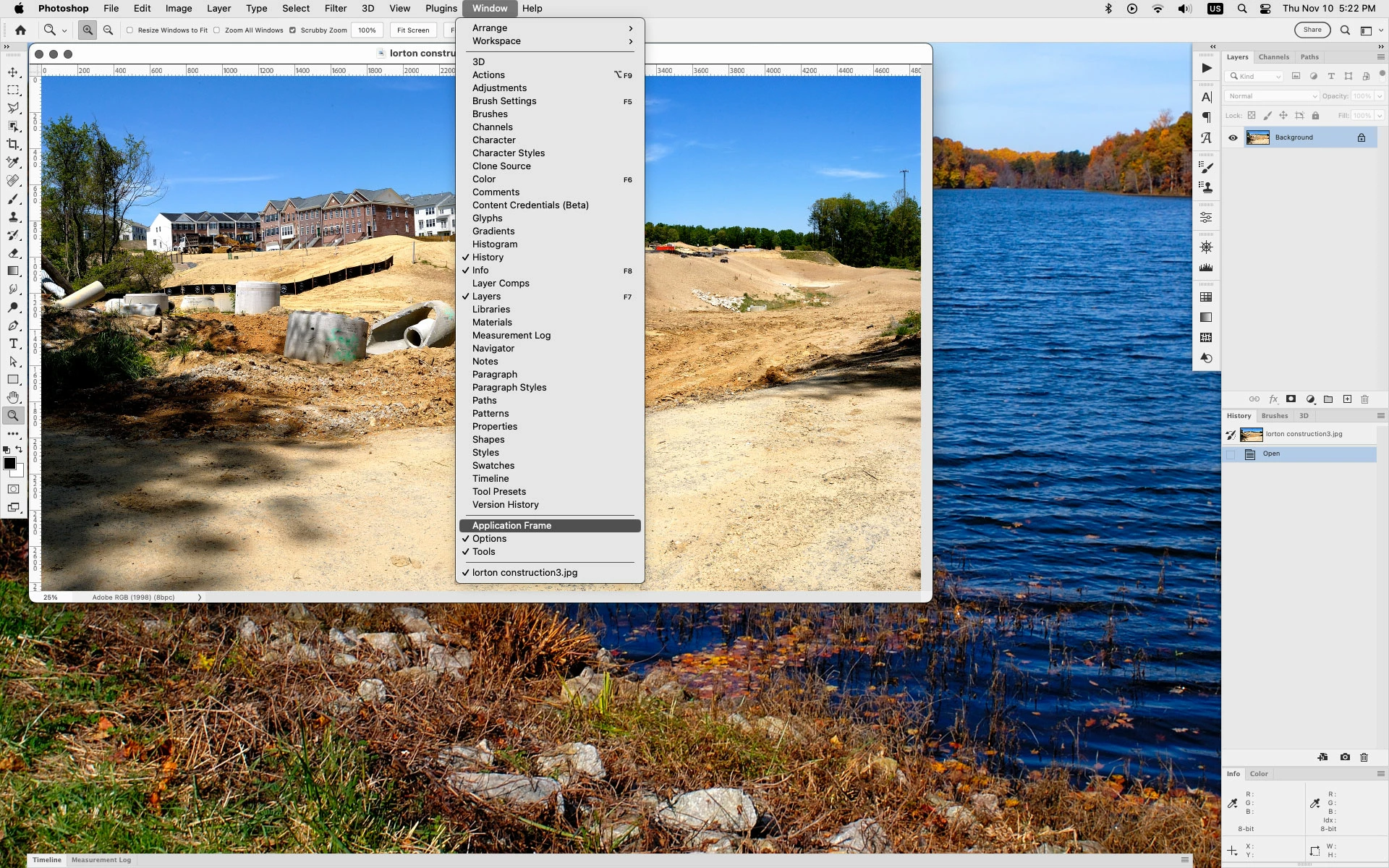Image resolution: width=1389 pixels, height=868 pixels.
Task: Open the Normal blend mode dropdown
Action: click(x=1271, y=96)
